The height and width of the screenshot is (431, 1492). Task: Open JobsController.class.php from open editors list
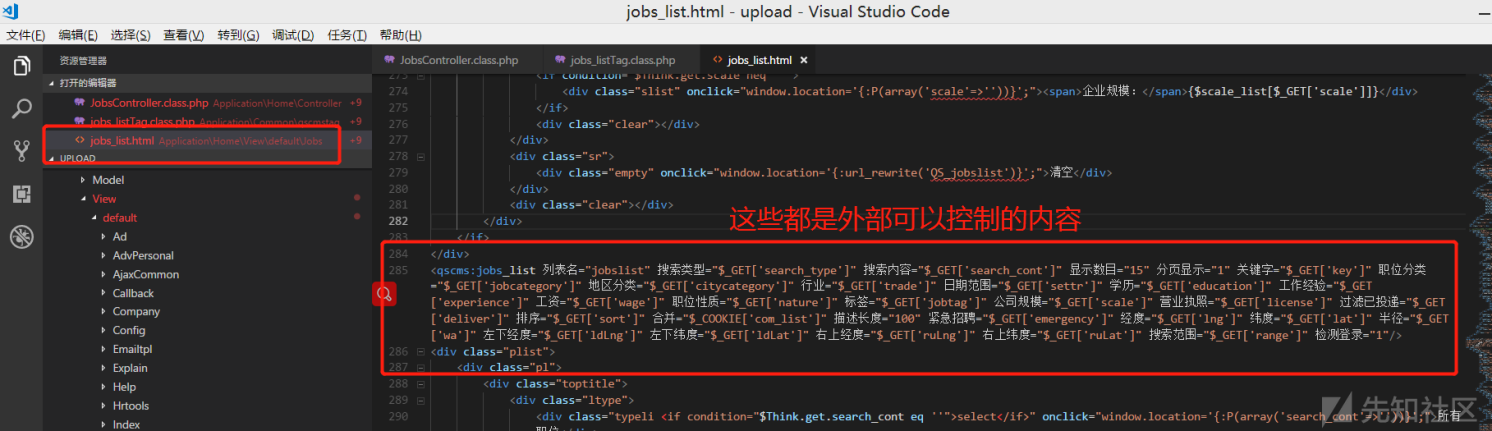tap(149, 103)
